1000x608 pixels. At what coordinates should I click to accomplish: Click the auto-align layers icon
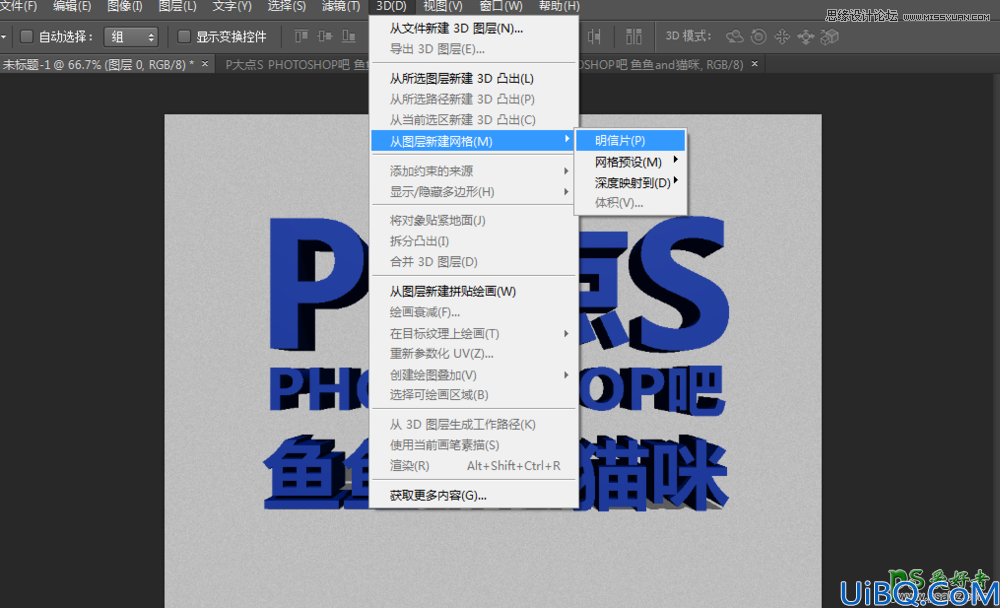(633, 36)
